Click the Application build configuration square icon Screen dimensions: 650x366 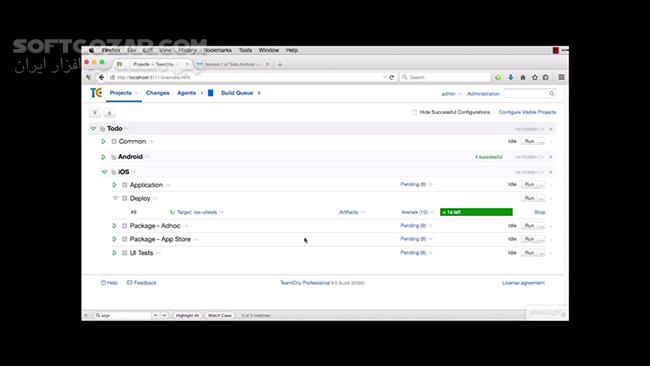coord(125,185)
